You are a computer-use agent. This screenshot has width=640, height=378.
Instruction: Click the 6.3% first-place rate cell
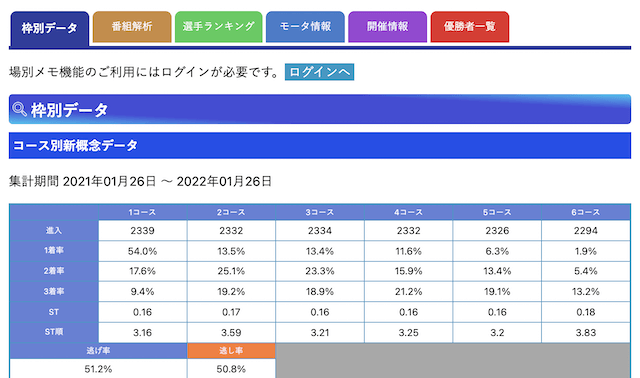(497, 251)
